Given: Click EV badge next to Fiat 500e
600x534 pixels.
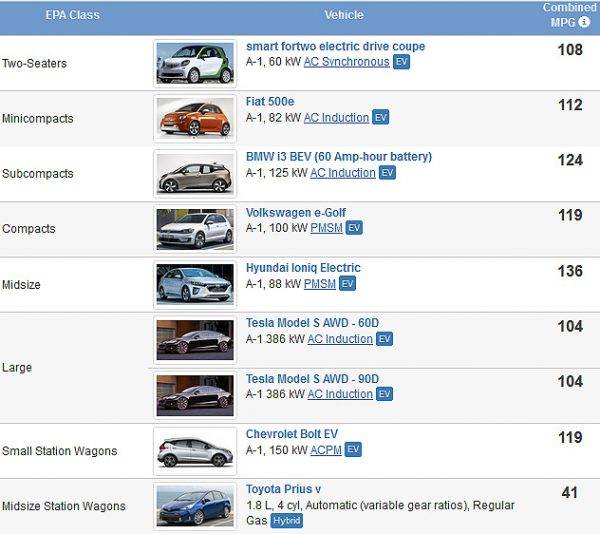Looking at the screenshot, I should (x=380, y=117).
